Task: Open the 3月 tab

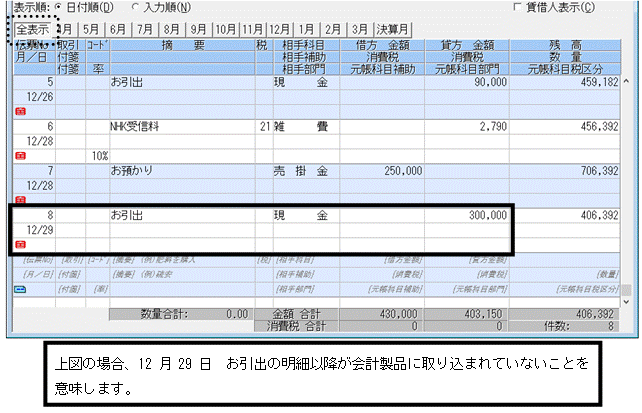Action: pos(359,29)
